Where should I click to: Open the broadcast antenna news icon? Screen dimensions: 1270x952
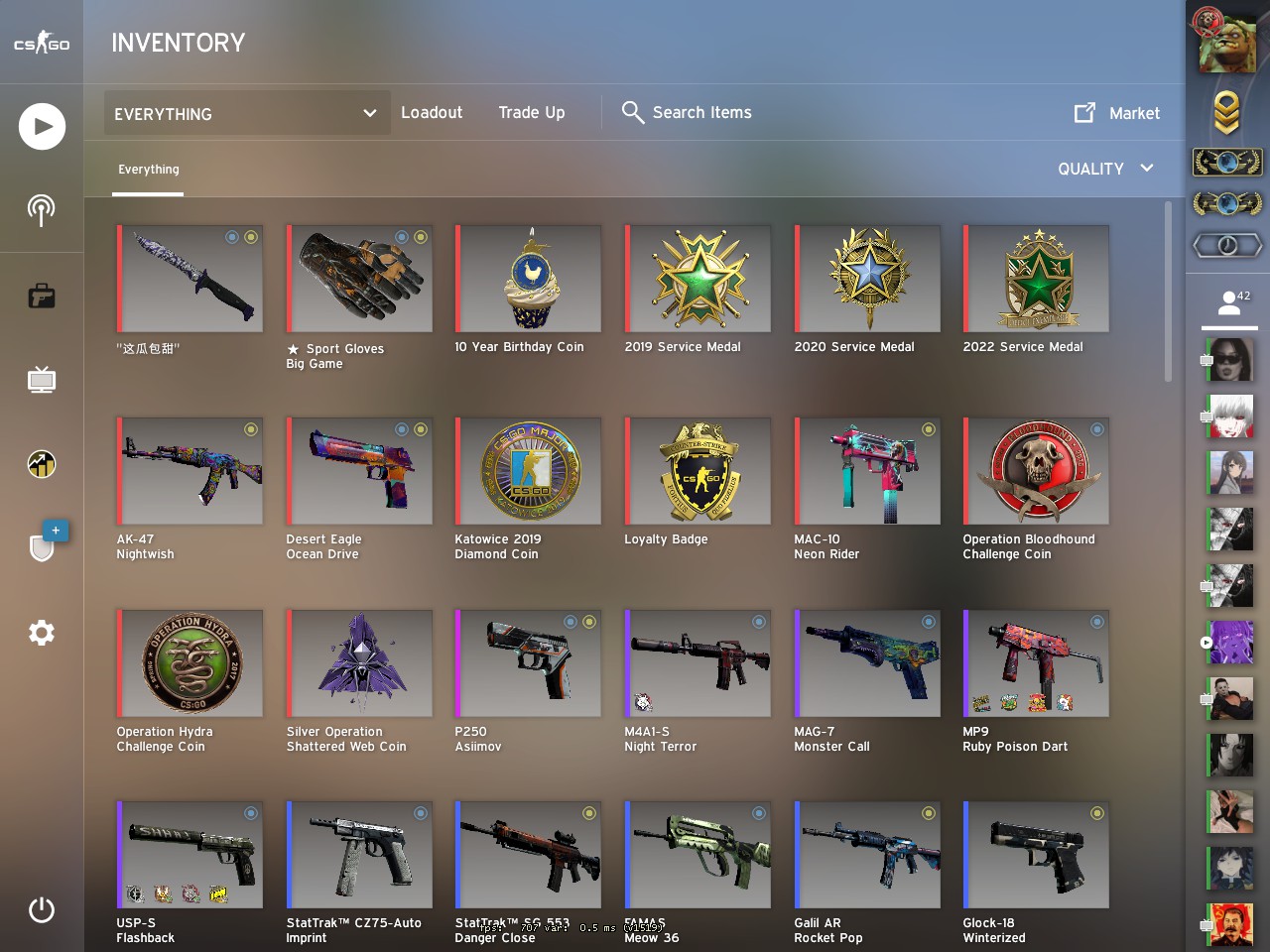pyautogui.click(x=41, y=209)
